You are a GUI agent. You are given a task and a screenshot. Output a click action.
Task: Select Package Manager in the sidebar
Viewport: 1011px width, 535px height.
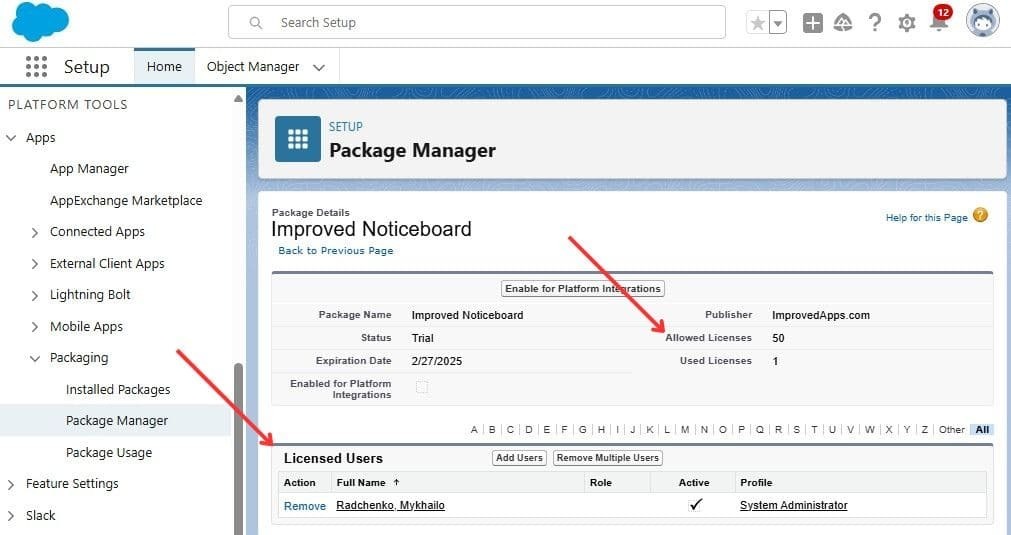point(117,421)
